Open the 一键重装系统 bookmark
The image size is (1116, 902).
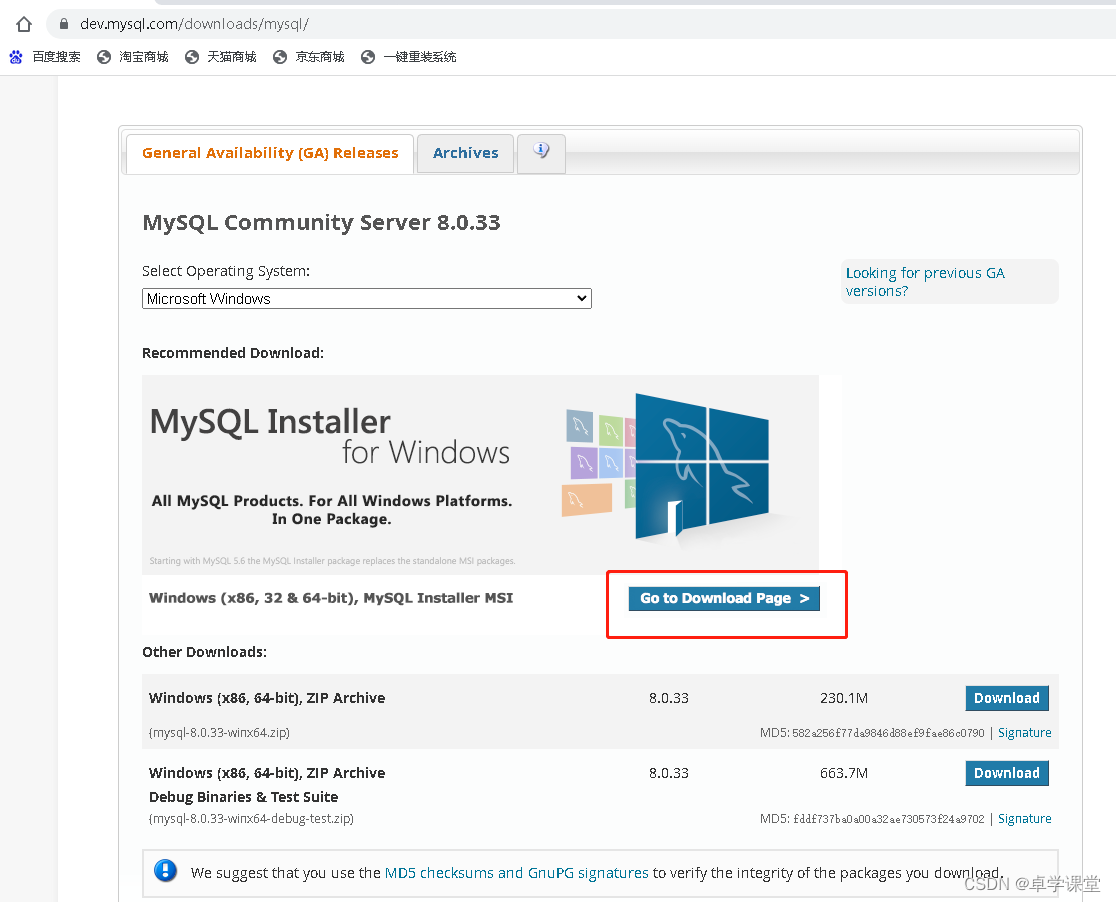point(409,57)
